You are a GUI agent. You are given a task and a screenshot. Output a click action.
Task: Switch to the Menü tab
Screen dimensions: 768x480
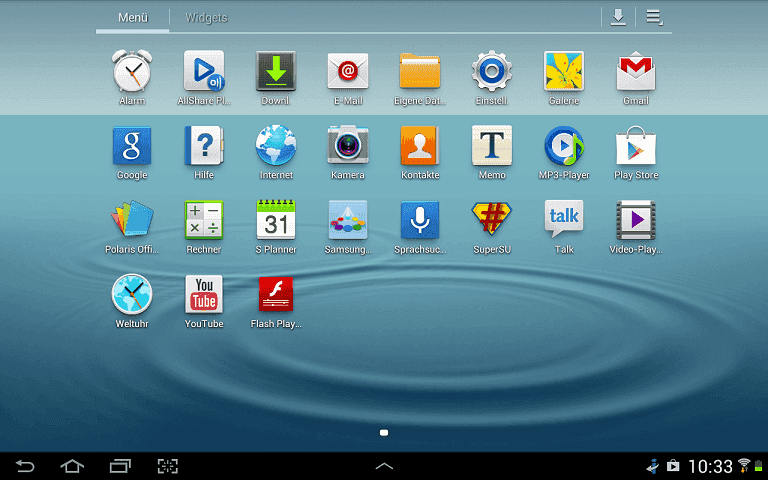pos(133,18)
